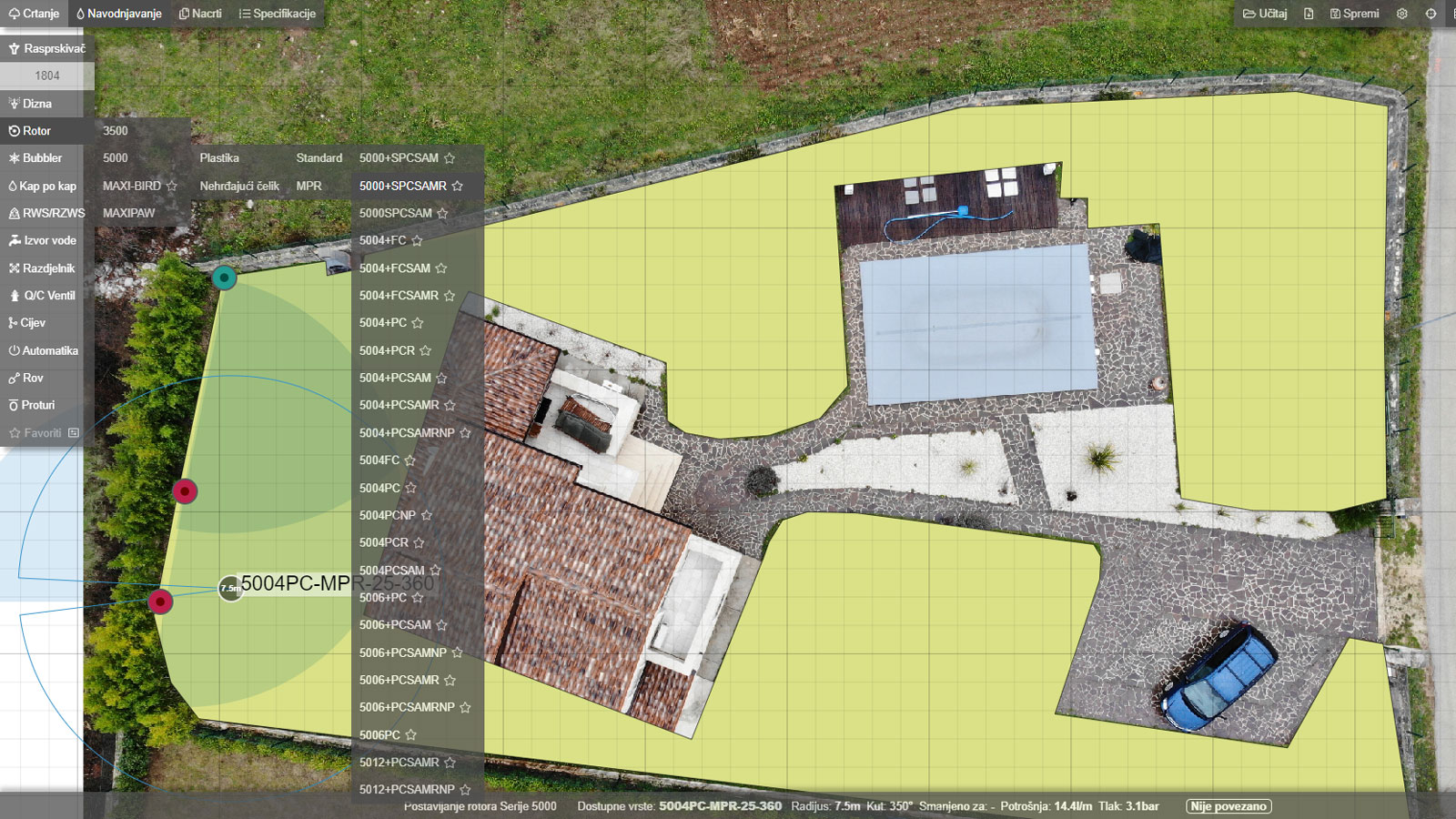Open the Navodnjavanje tab

(x=119, y=14)
